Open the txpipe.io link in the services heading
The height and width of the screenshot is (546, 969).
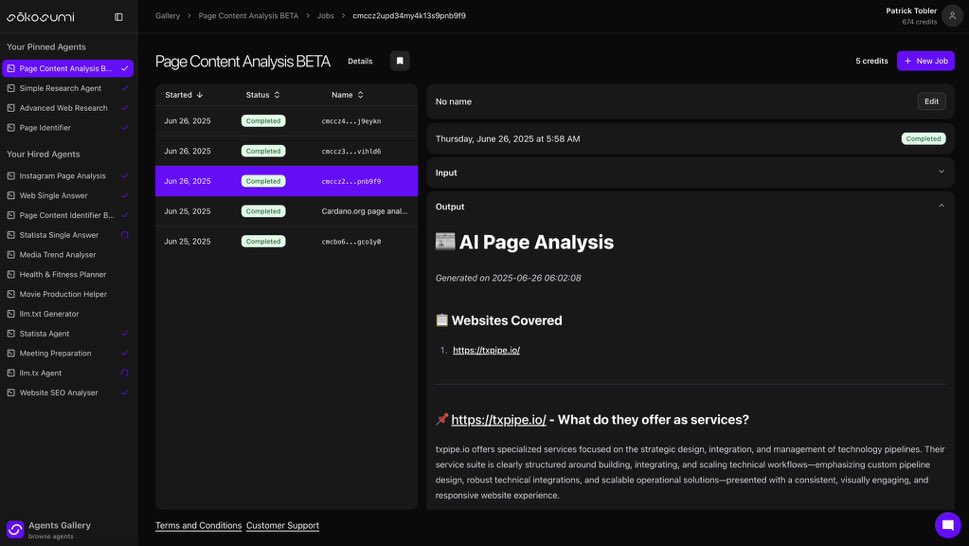(499, 420)
